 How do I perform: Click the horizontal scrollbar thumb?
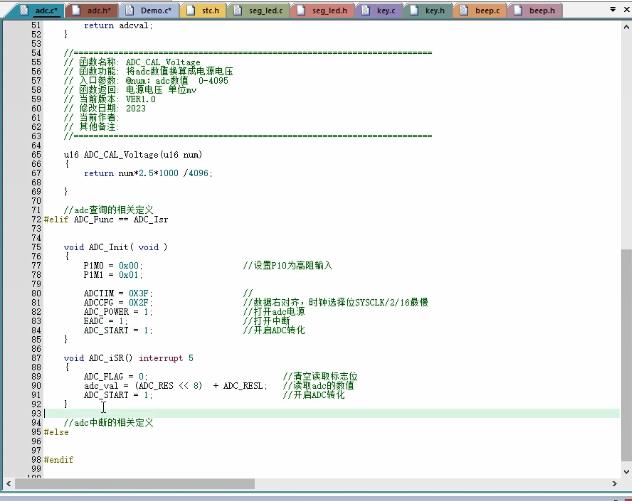135,483
